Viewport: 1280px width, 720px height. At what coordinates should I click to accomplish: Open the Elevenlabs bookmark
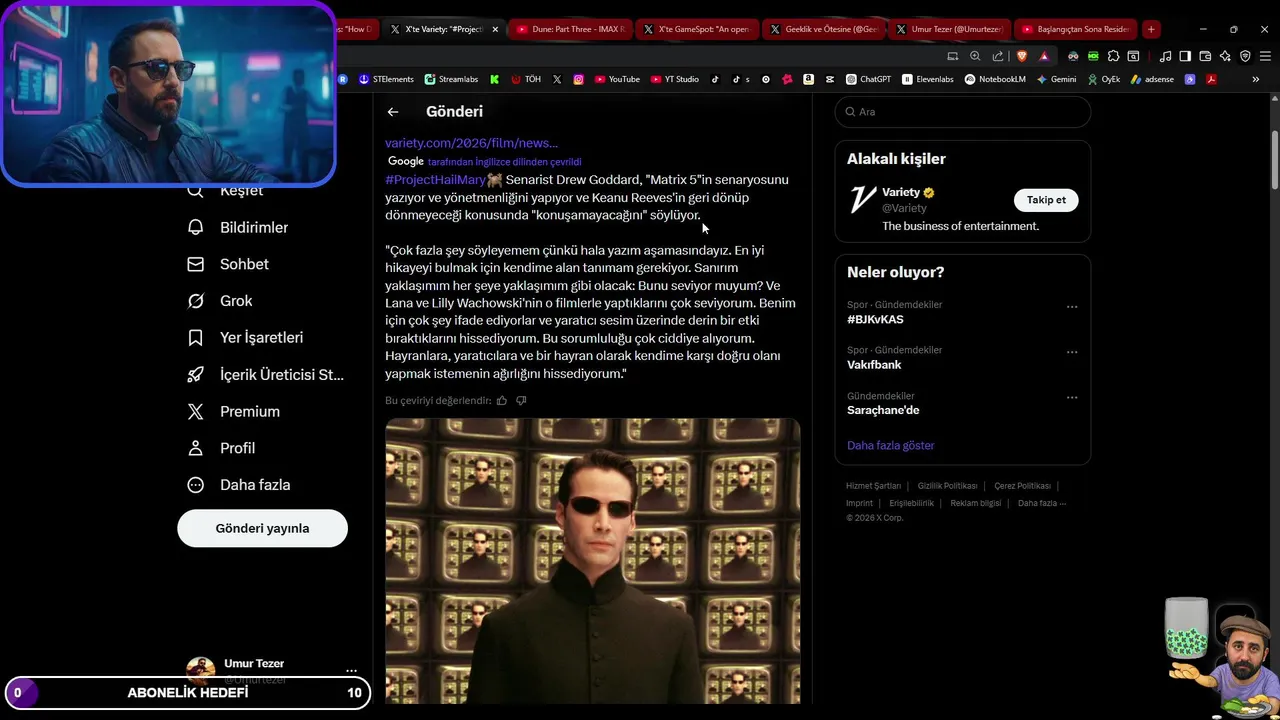[x=928, y=79]
